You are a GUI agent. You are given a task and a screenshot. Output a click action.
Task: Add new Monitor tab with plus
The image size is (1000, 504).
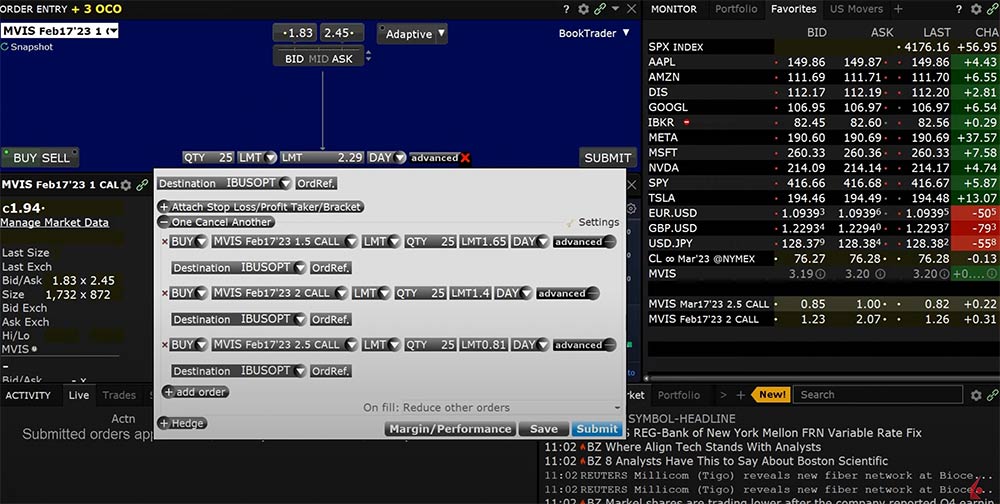coord(898,9)
